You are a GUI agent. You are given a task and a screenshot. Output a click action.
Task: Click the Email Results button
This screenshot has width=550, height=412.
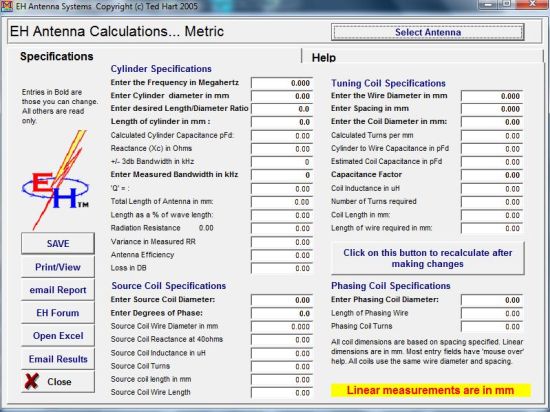click(x=58, y=359)
